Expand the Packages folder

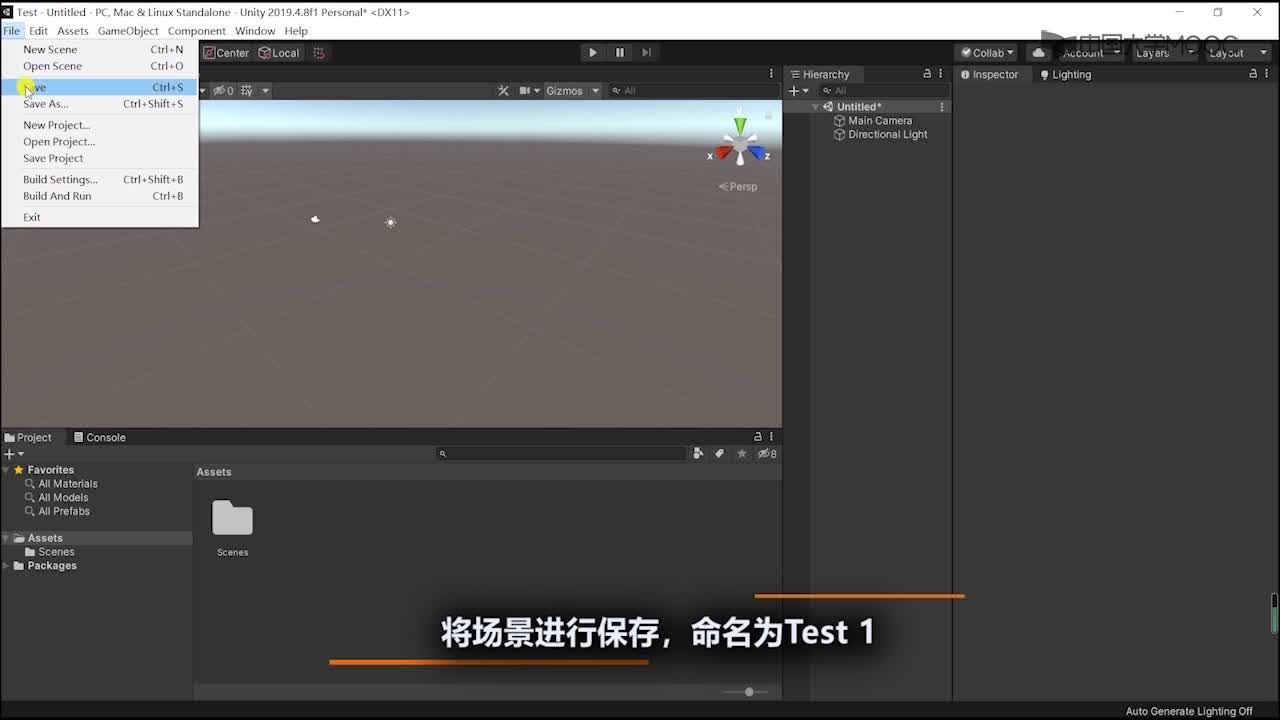tap(7, 566)
